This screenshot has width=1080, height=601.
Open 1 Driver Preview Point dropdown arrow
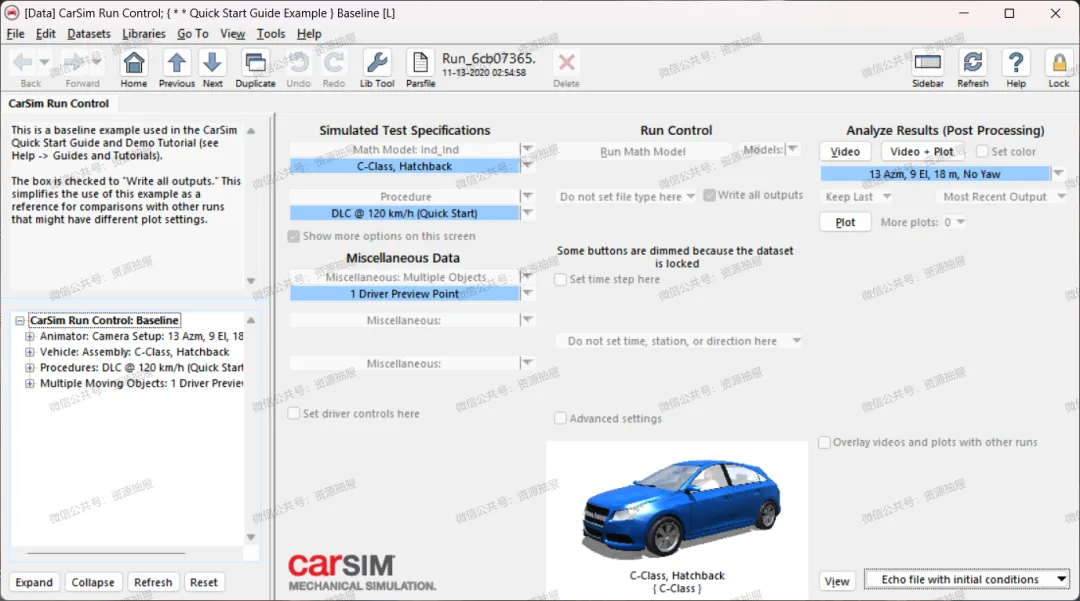point(528,293)
